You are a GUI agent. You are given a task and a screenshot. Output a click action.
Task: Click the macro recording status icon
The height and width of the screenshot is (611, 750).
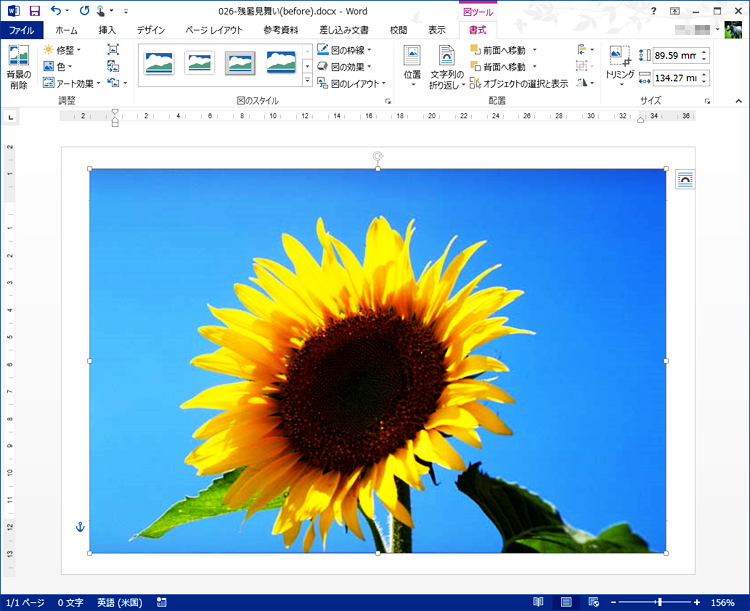click(162, 602)
